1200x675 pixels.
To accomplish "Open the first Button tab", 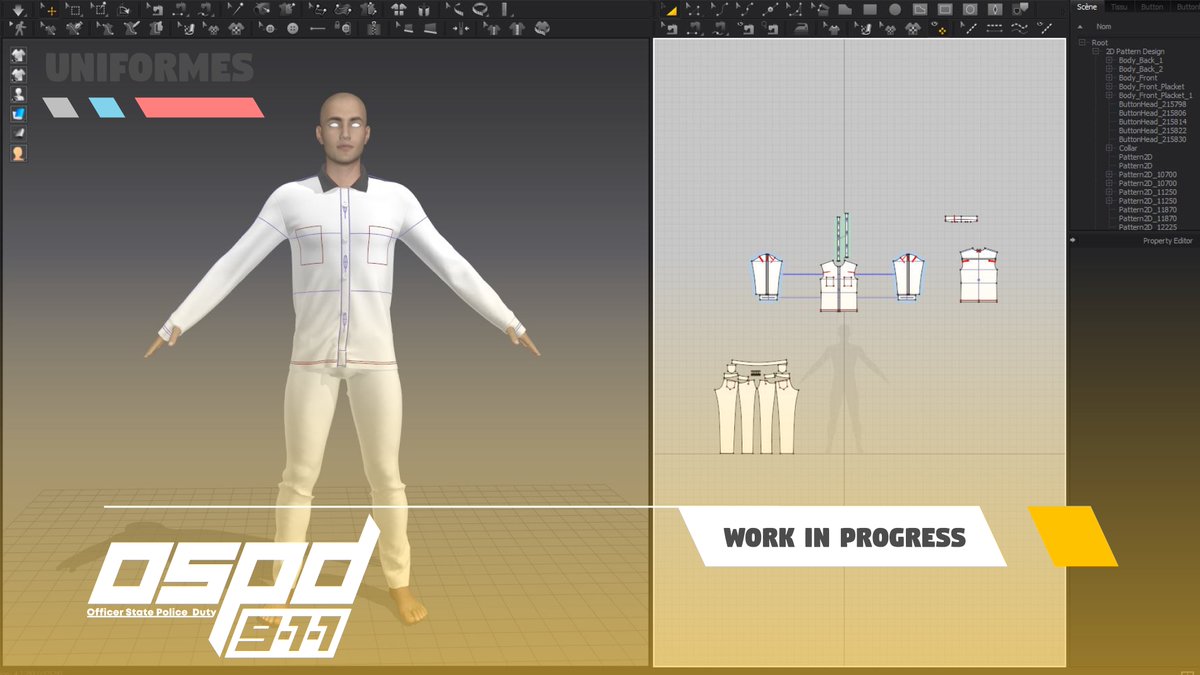I will point(1152,7).
